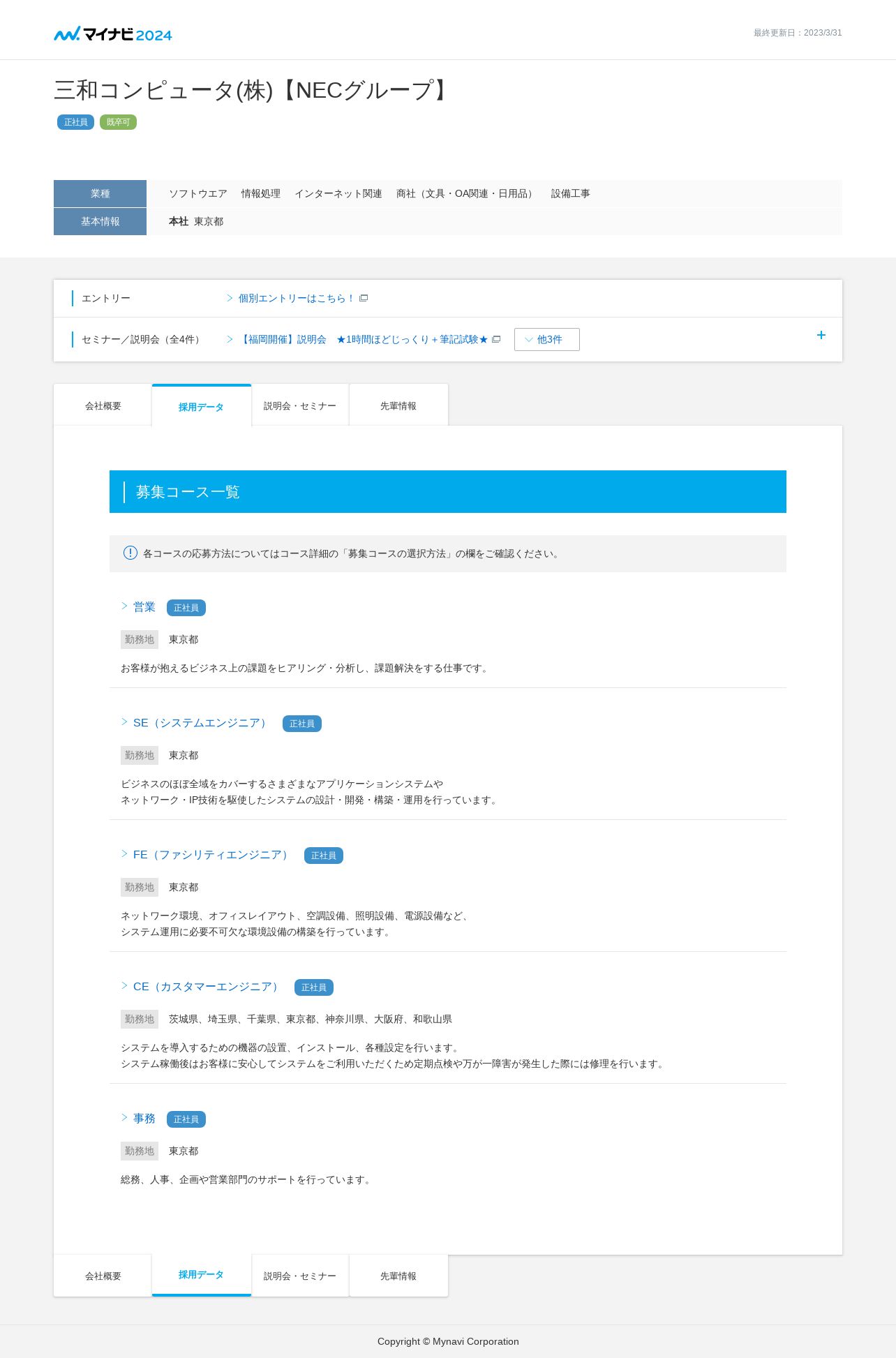Open the SE（システムエンジニア） course link

[202, 723]
